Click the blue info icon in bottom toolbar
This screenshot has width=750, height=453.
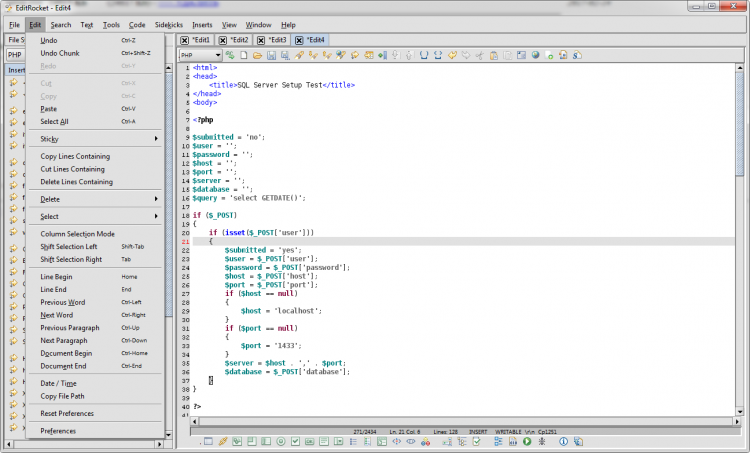click(563, 441)
